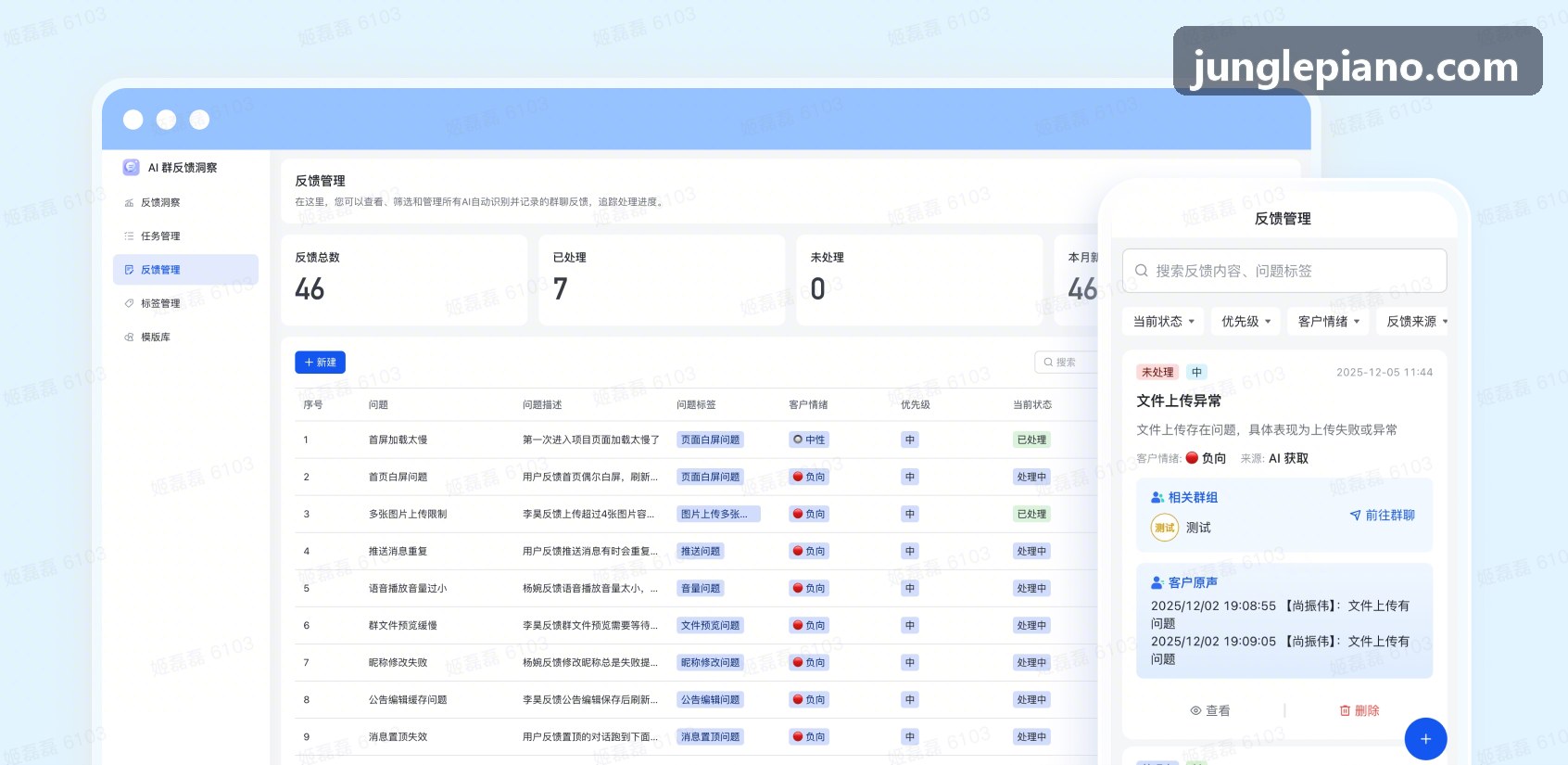Viewport: 1568px width, 765px height.
Task: Click the 已处理 status tag for 首屏加载太慢
Action: coord(1031,440)
